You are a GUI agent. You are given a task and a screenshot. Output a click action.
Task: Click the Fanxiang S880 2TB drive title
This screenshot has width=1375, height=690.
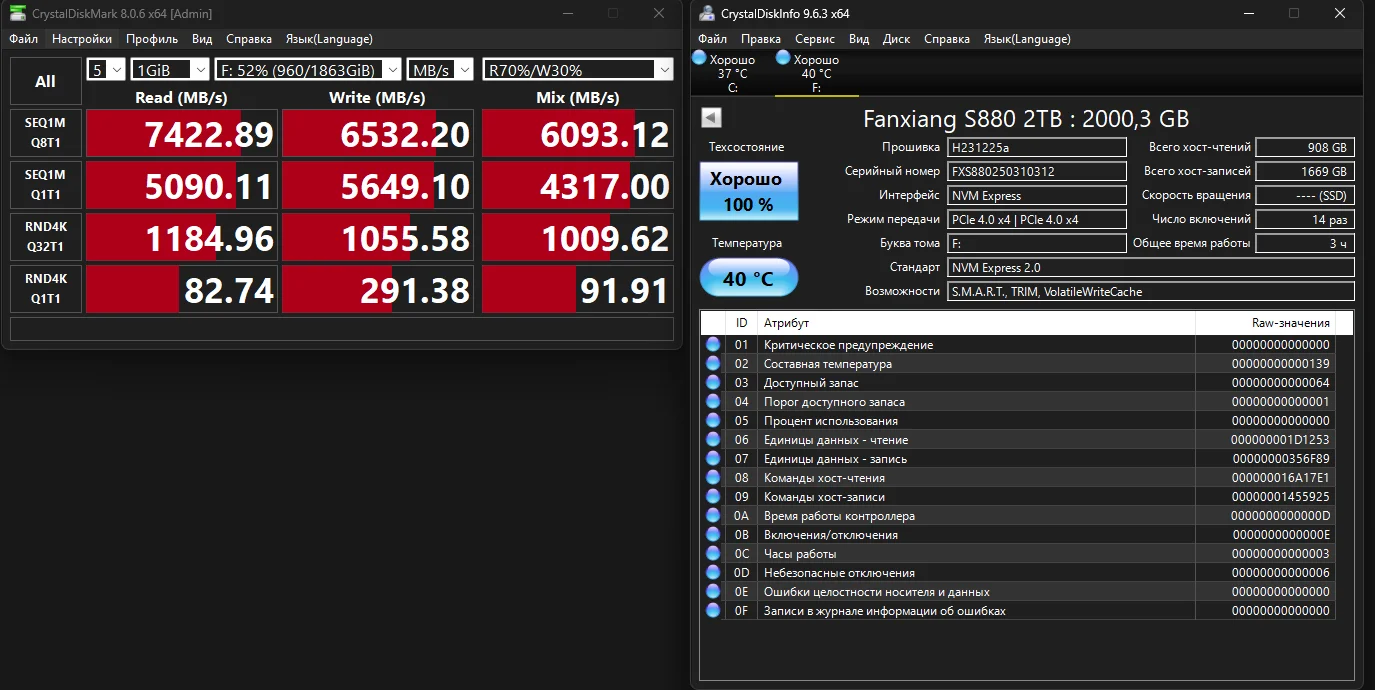[1026, 118]
